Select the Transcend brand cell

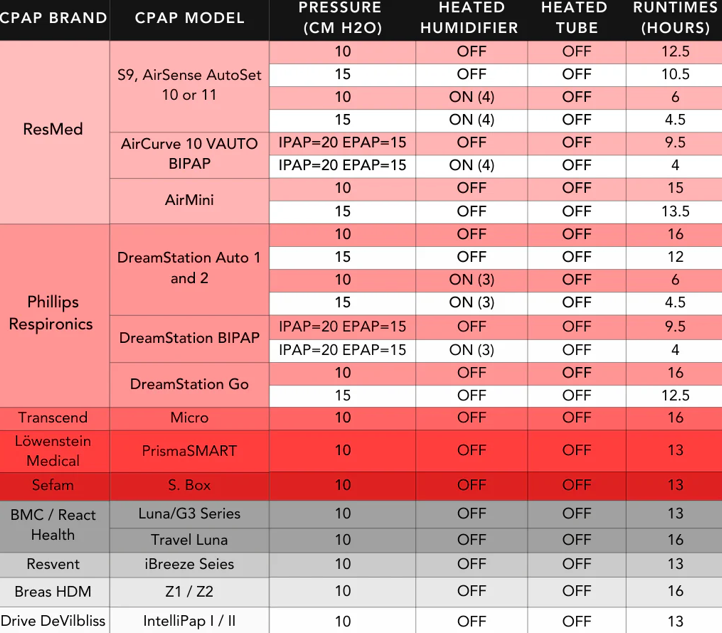tap(53, 418)
